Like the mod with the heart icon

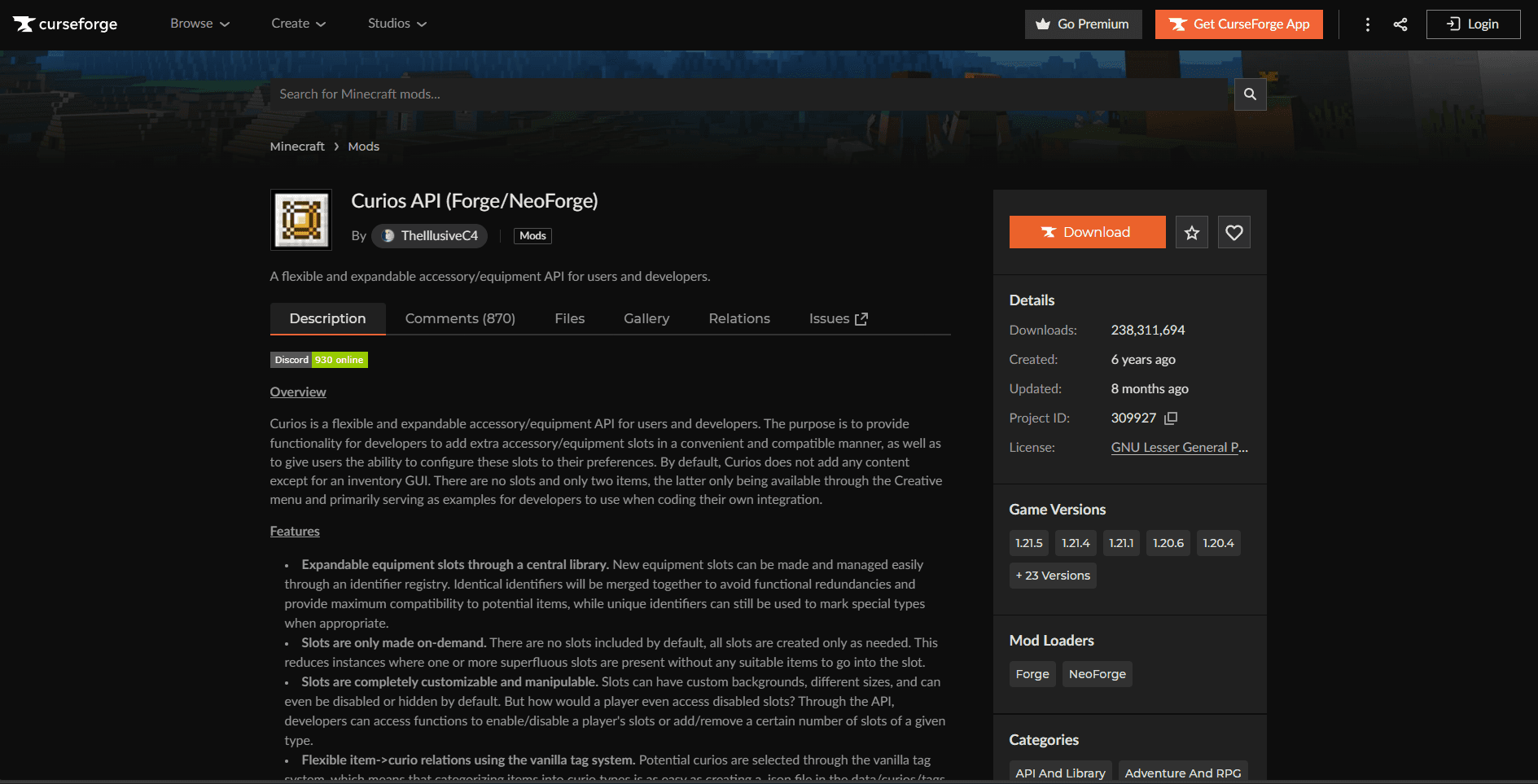pyautogui.click(x=1234, y=232)
